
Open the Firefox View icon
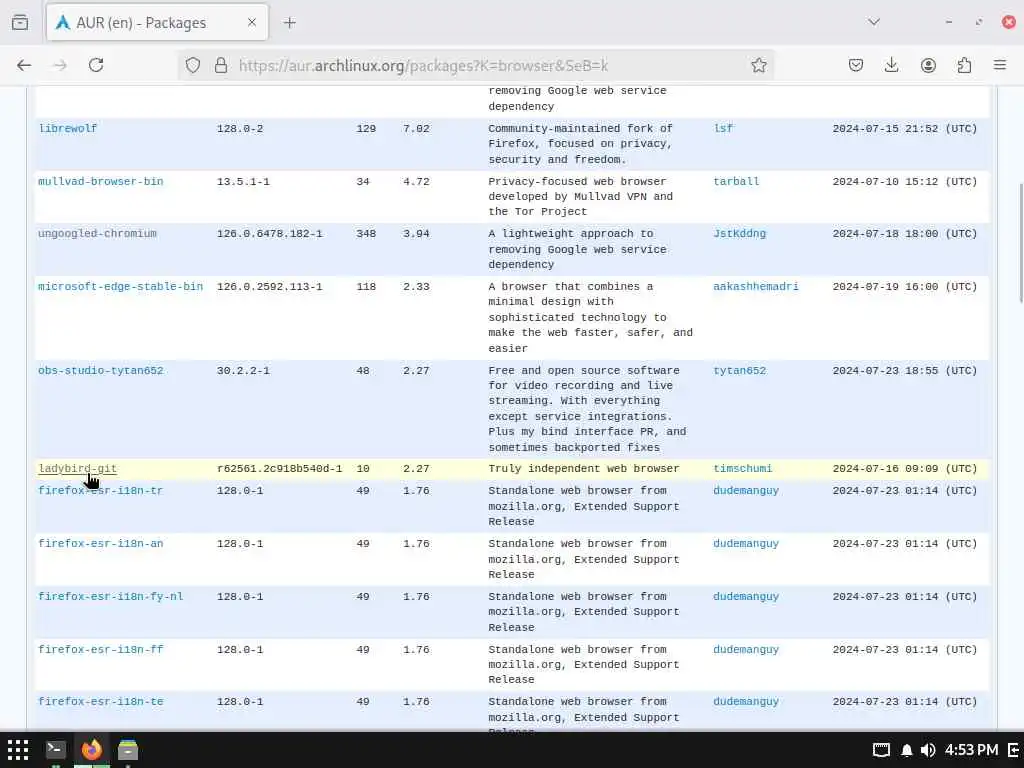pos(20,23)
